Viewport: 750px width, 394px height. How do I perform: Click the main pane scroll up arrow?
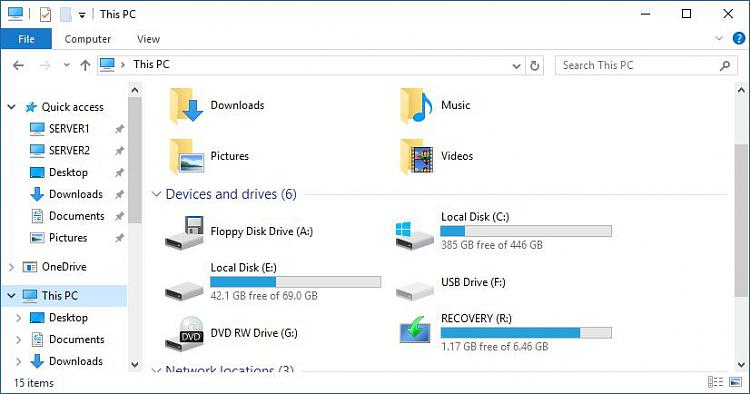741,90
